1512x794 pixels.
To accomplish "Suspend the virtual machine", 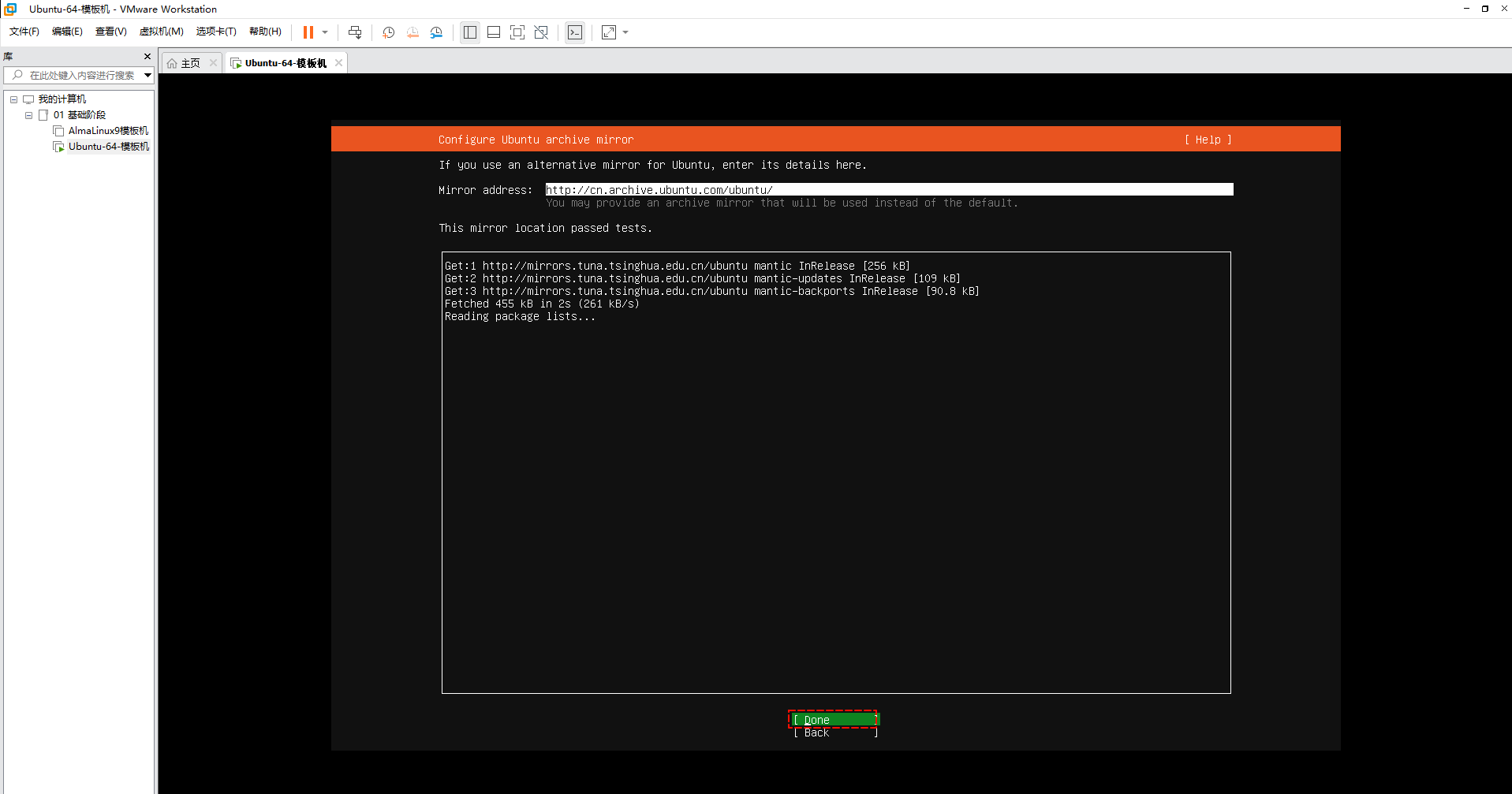I will point(307,32).
